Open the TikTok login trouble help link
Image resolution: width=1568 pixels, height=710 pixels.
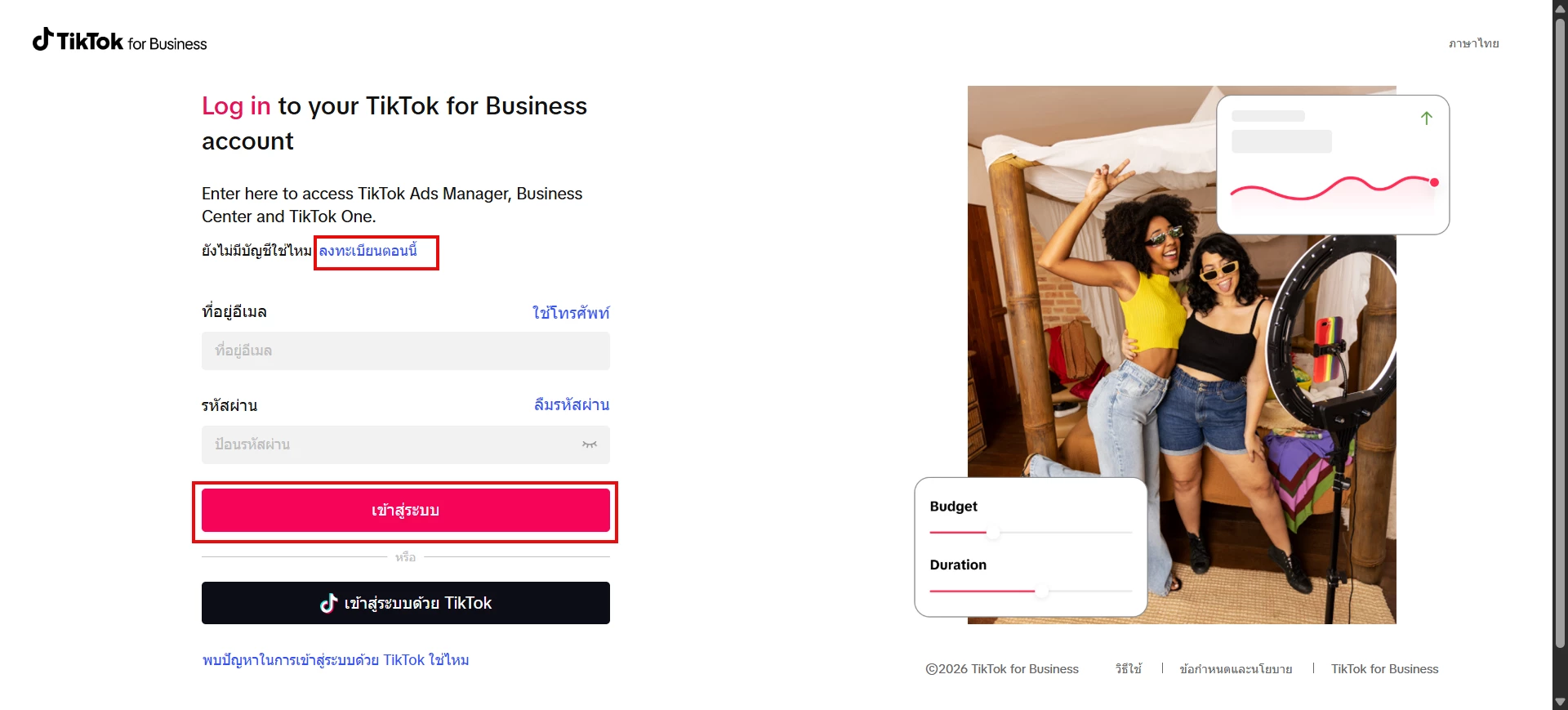pyautogui.click(x=336, y=660)
